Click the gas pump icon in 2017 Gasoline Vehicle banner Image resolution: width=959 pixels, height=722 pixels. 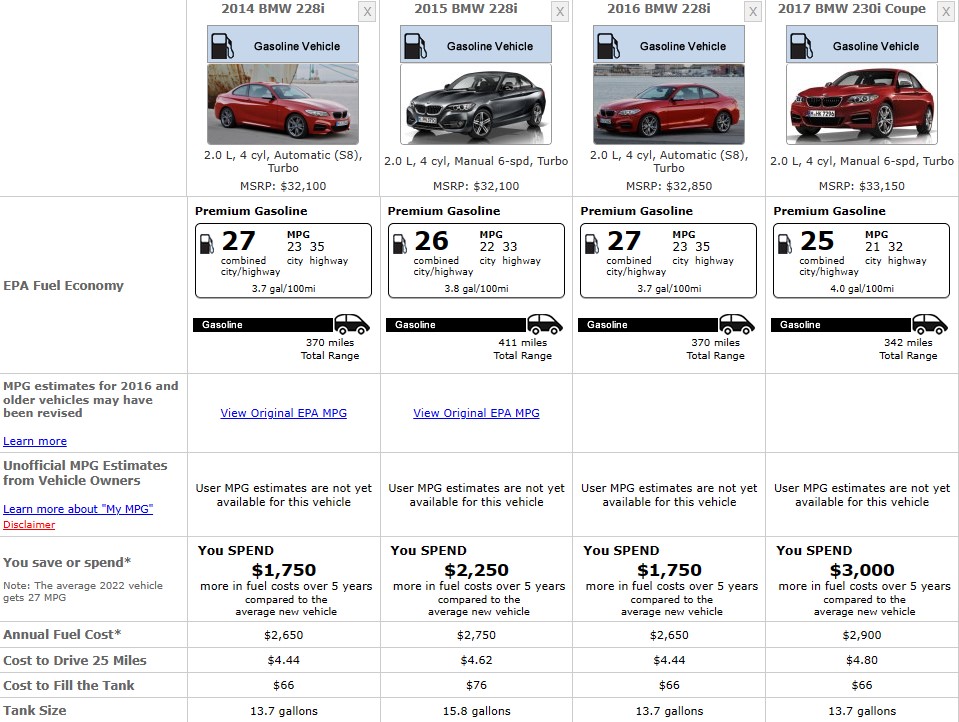(801, 46)
